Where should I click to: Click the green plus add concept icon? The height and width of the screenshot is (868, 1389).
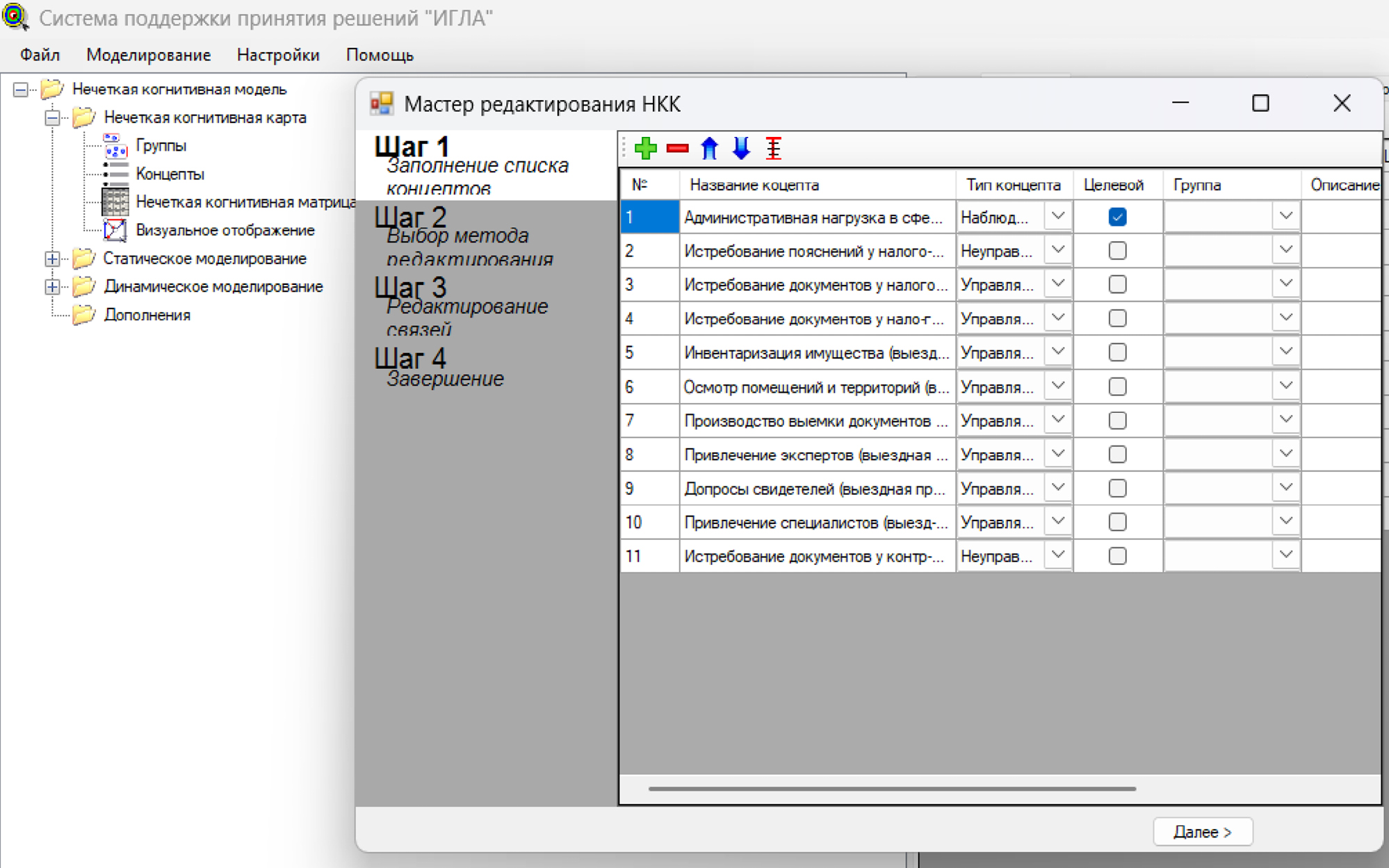coord(645,148)
